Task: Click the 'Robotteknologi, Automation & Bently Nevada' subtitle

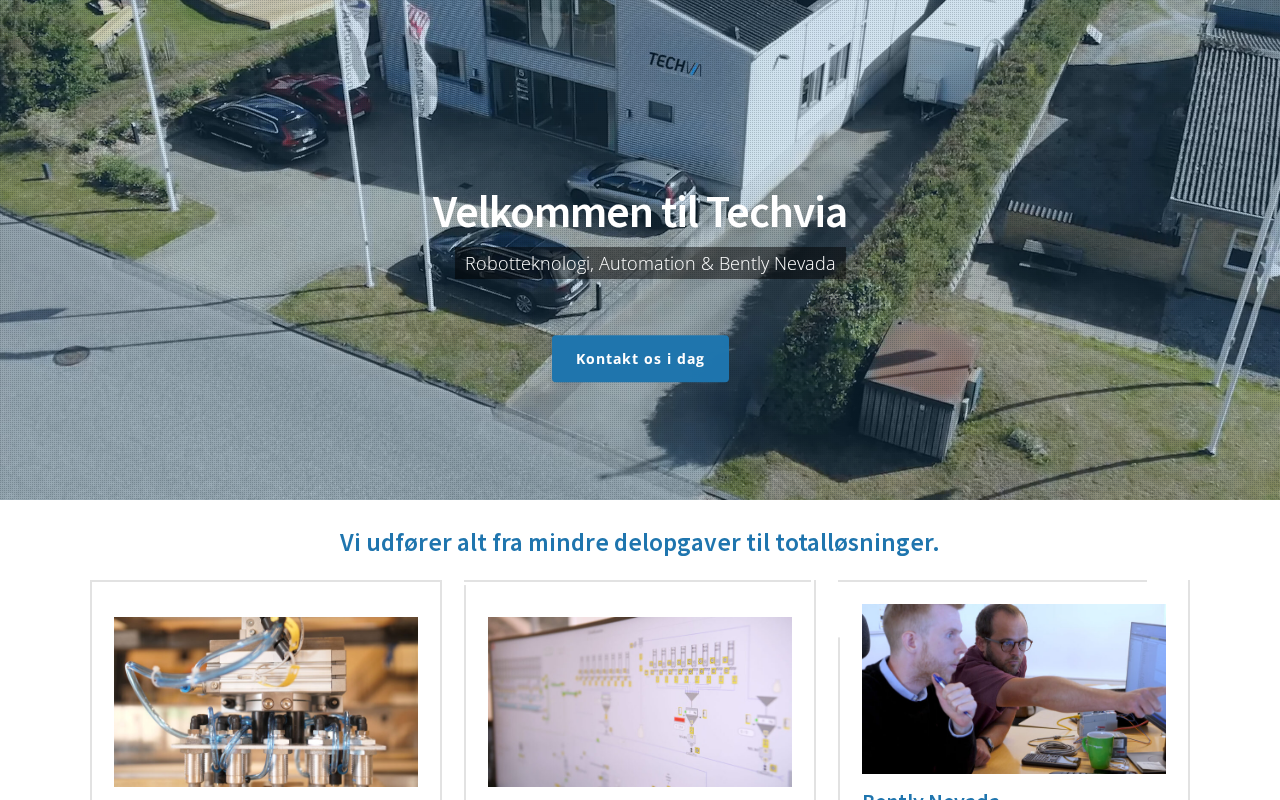Action: tap(650, 263)
